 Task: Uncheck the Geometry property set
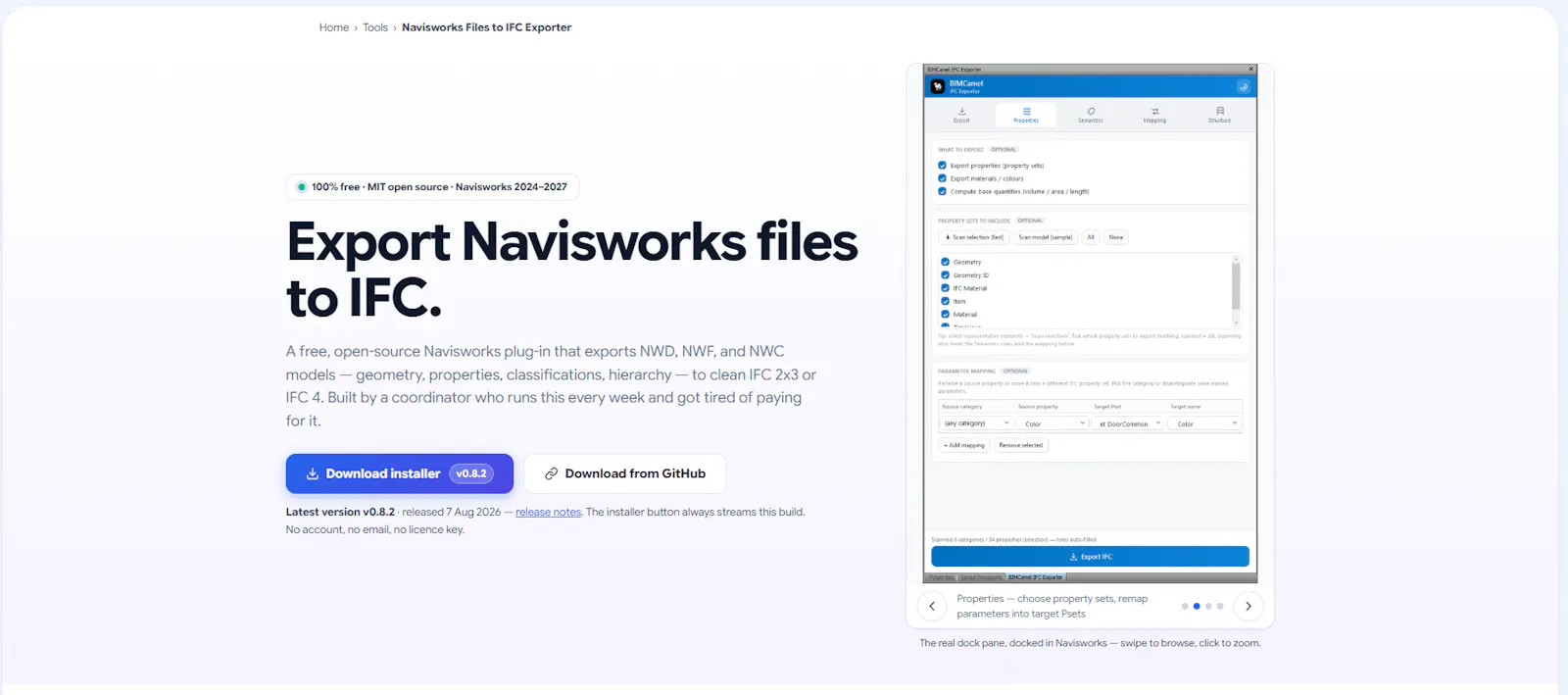946,262
